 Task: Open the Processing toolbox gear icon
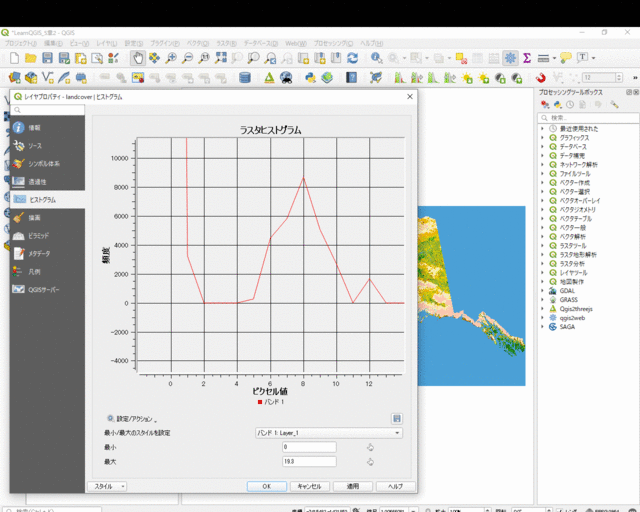click(510, 58)
